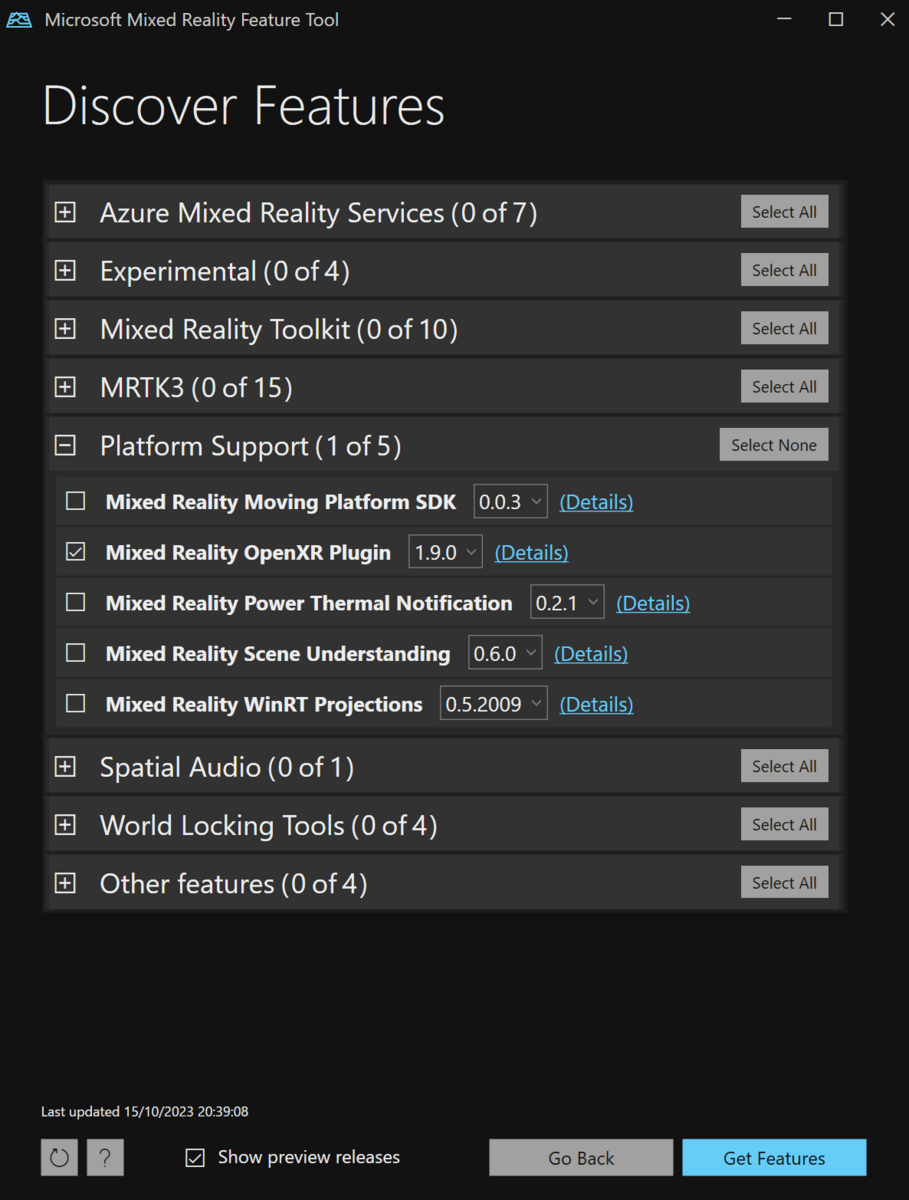Click the MRTK3 (0 of 15) label
909x1200 pixels.
(196, 387)
